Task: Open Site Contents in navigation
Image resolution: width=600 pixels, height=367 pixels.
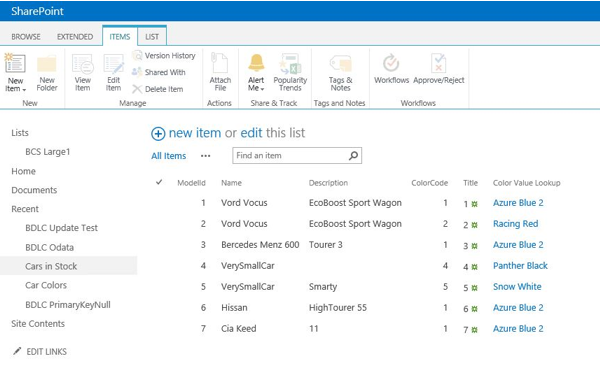Action: coord(38,324)
